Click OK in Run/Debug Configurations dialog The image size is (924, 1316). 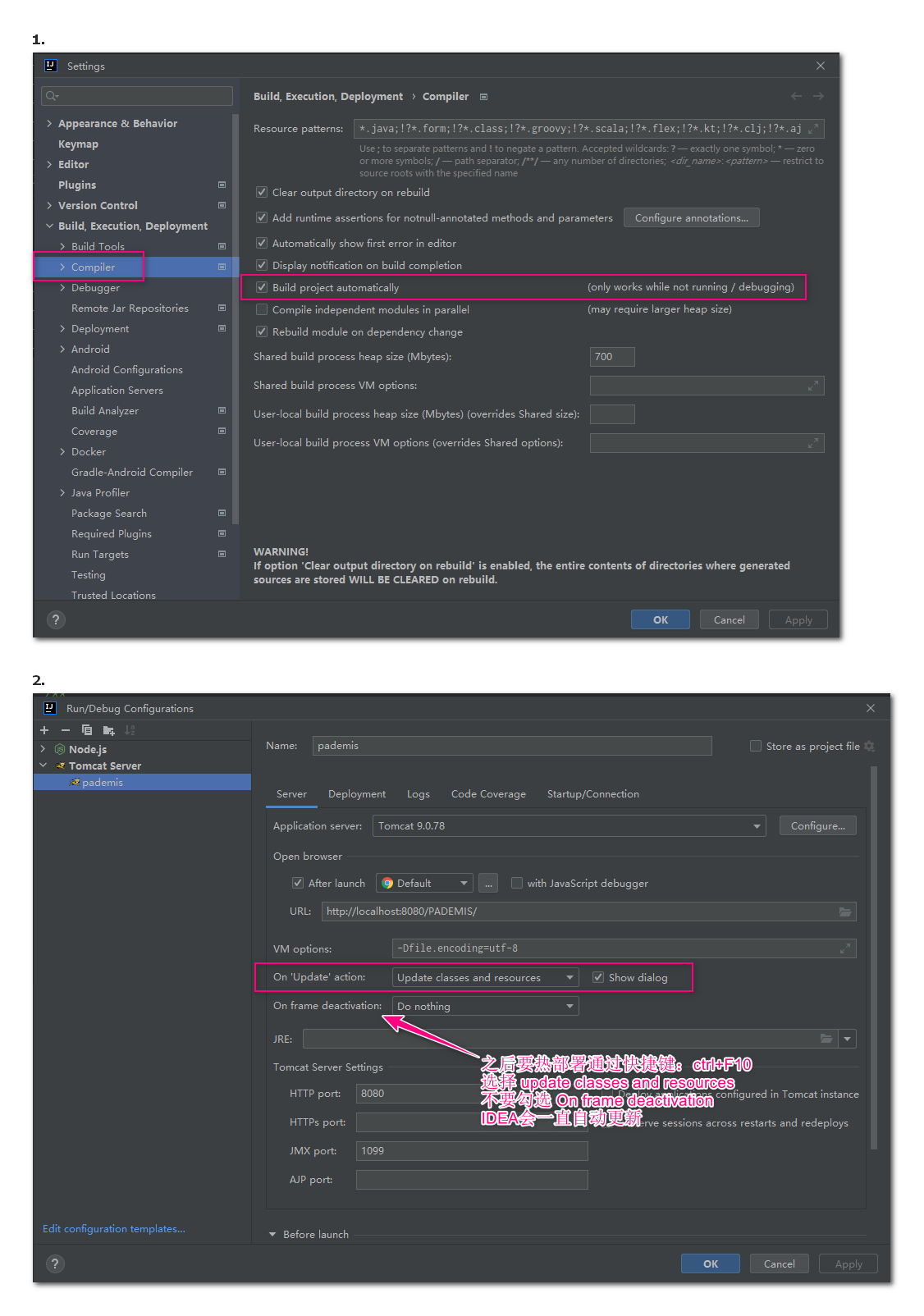click(x=710, y=1263)
